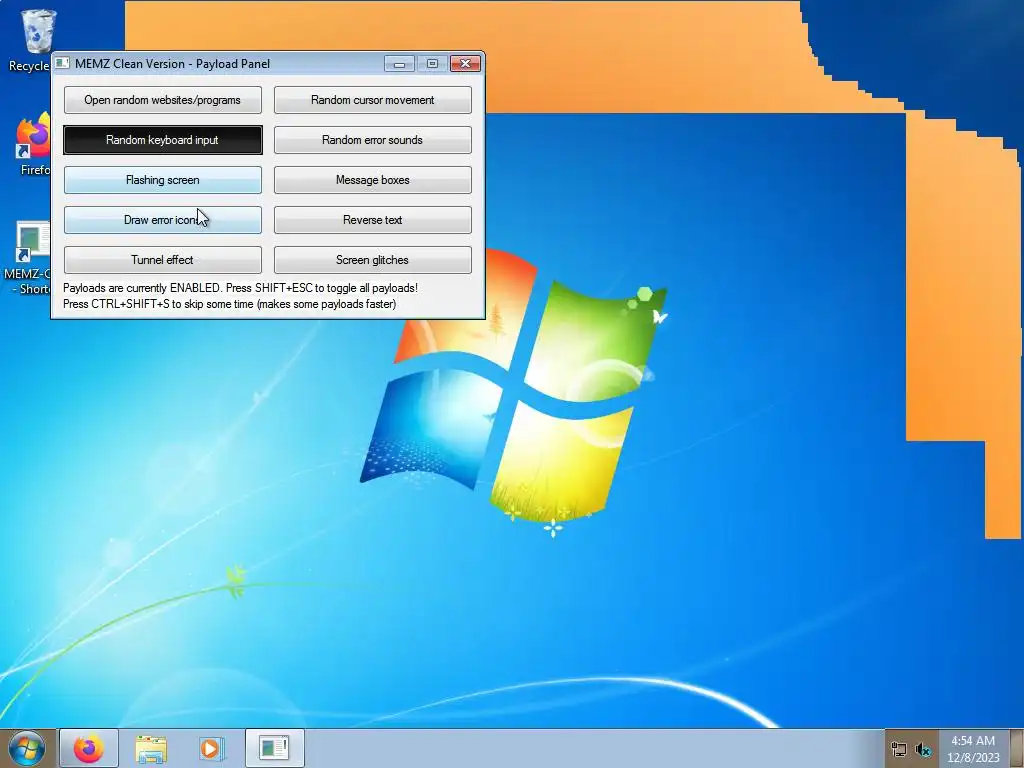Click the 'Payloads are currently ENABLED' status text
This screenshot has height=768, width=1024.
[x=240, y=288]
